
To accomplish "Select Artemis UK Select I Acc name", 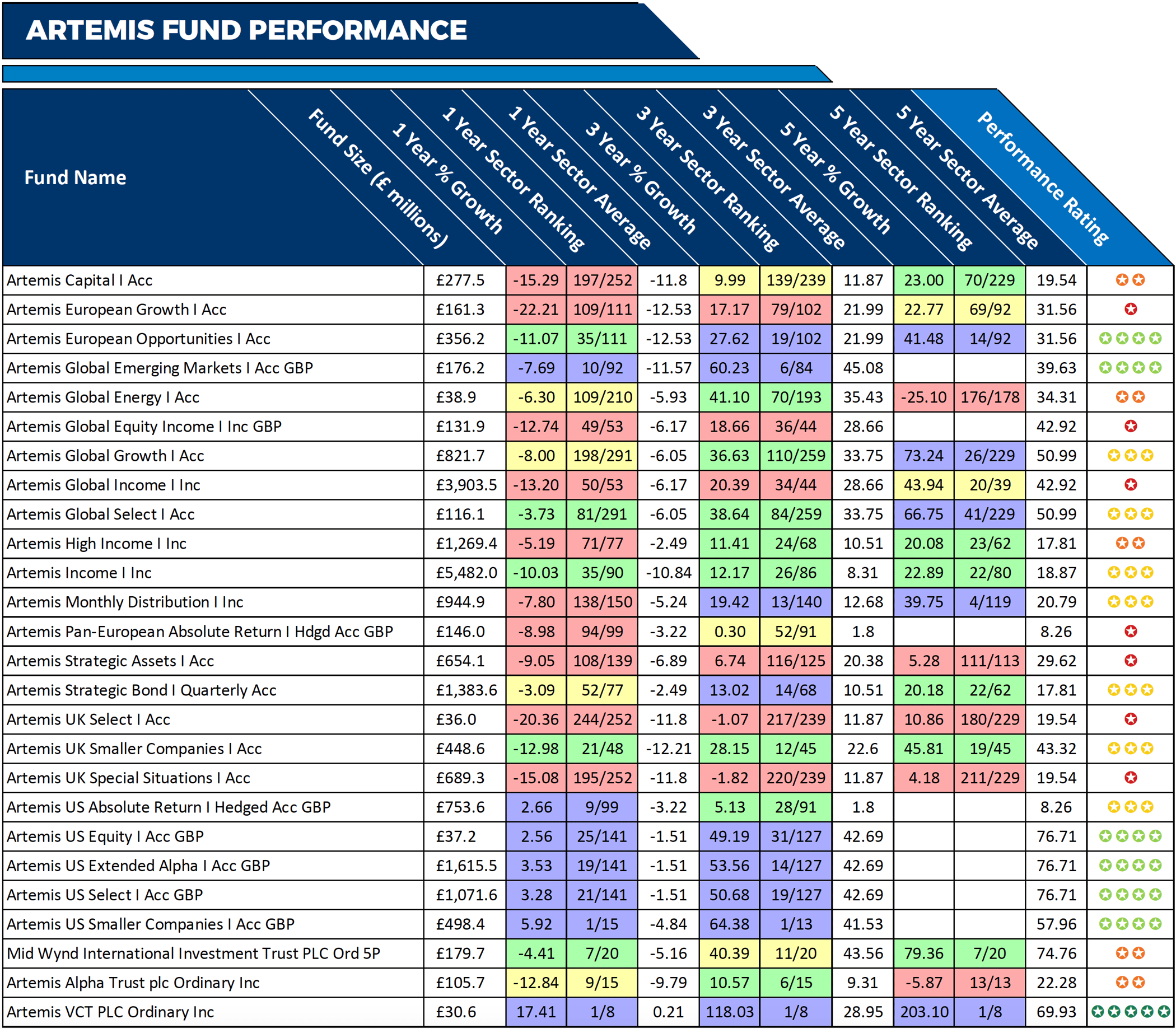I will [88, 719].
